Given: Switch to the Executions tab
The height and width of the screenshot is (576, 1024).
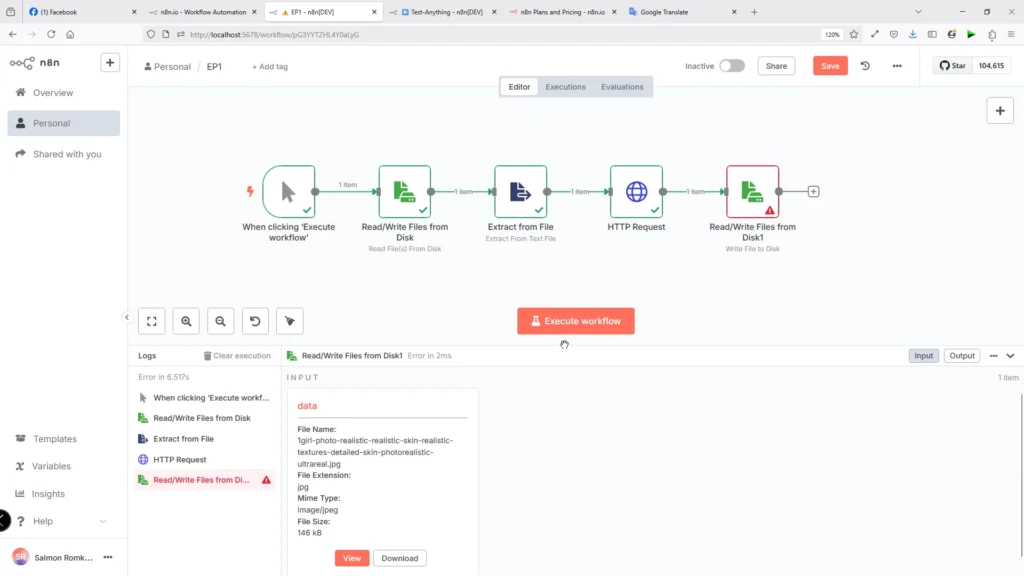Looking at the screenshot, I should pyautogui.click(x=565, y=87).
